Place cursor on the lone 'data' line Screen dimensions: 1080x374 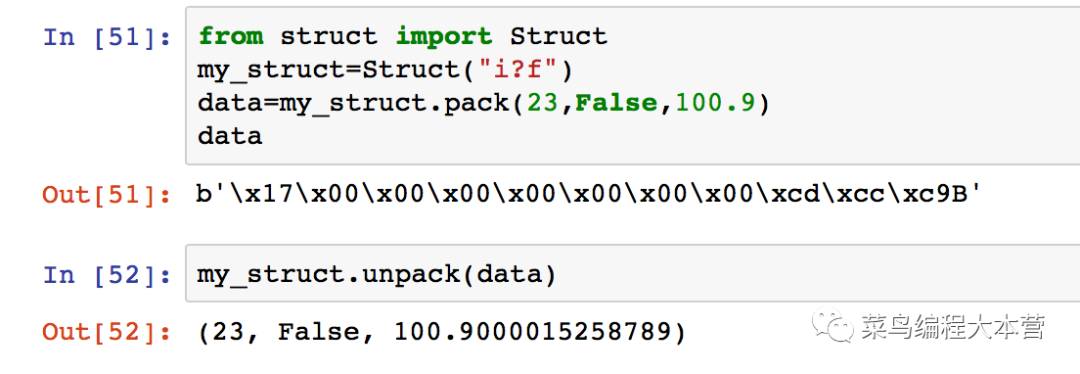230,136
